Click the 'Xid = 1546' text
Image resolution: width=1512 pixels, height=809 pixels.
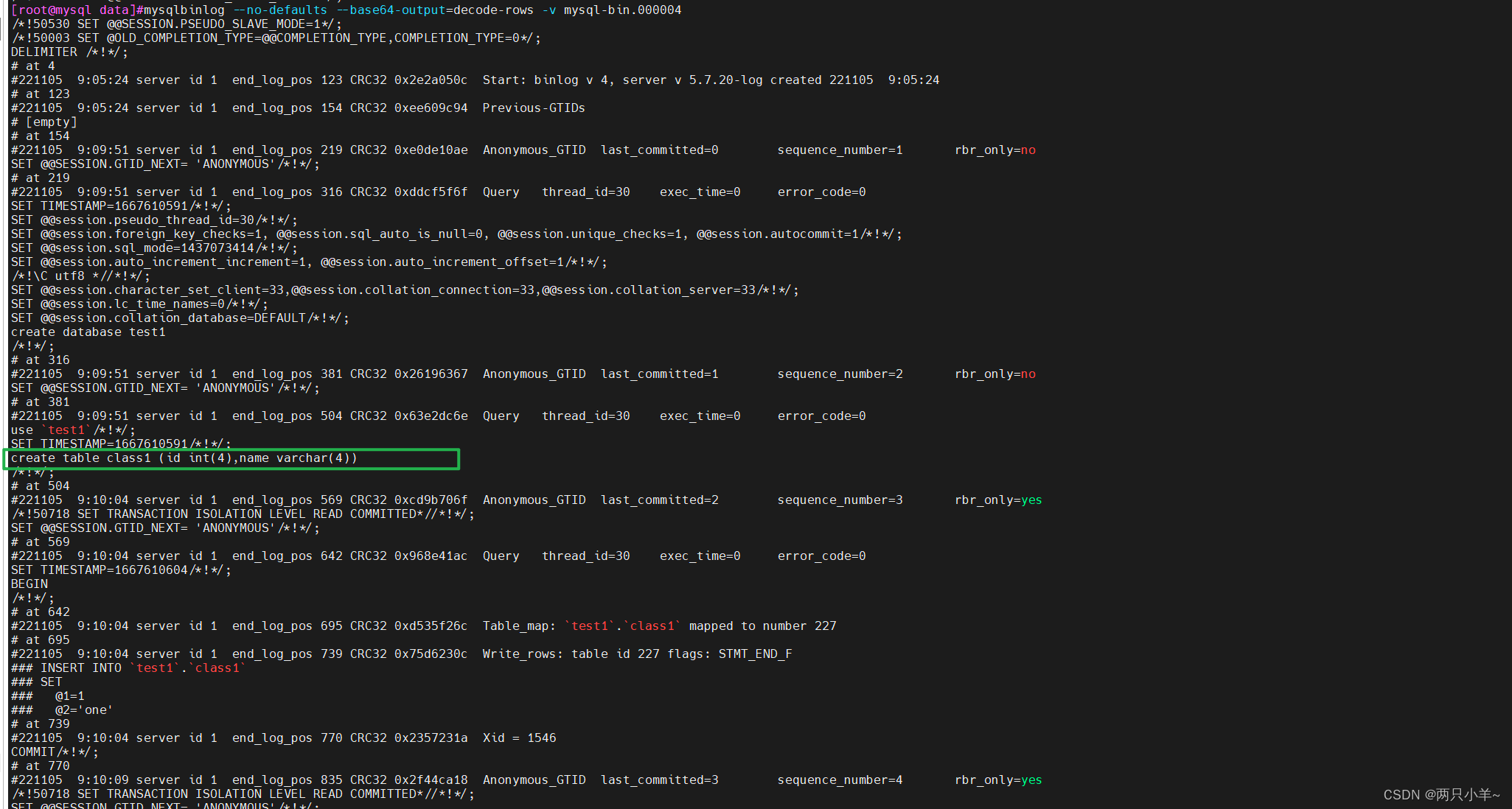coord(519,738)
